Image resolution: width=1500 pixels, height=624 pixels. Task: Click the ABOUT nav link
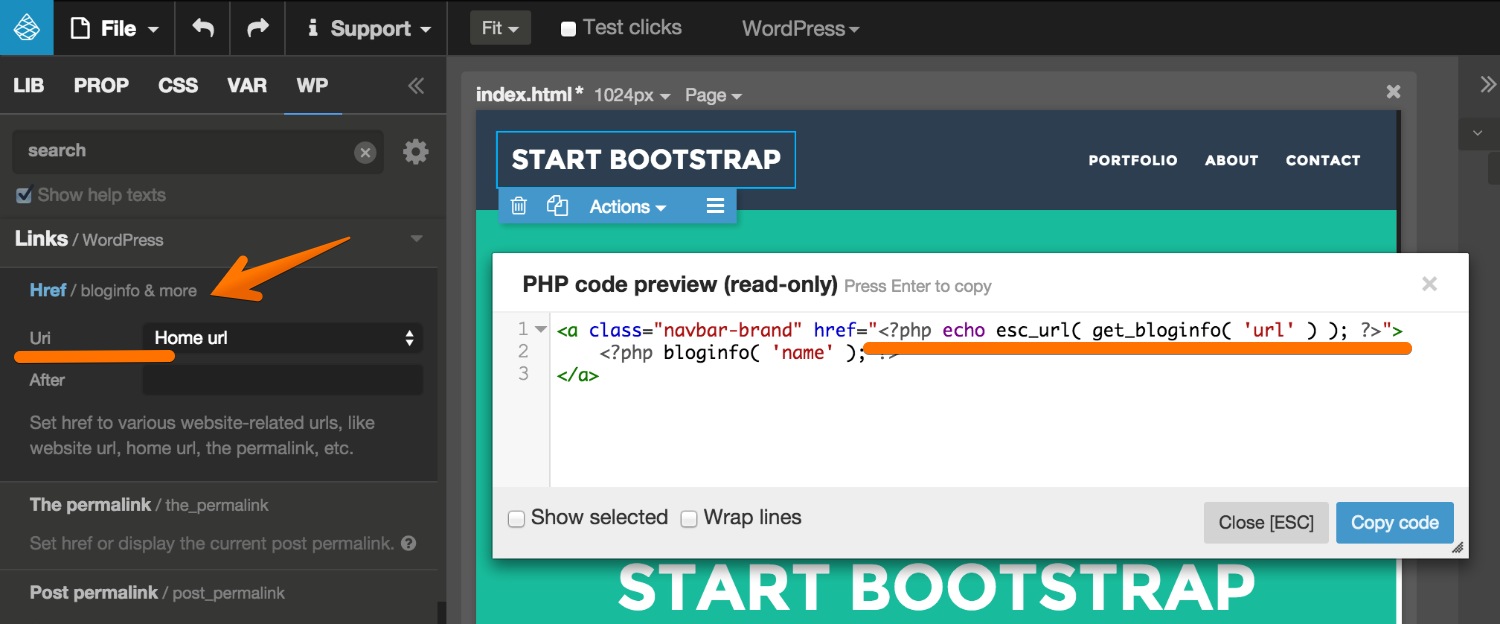tap(1231, 160)
